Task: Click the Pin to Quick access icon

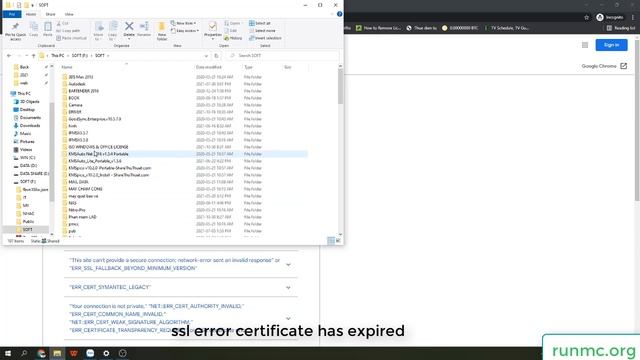Action: click(15, 31)
